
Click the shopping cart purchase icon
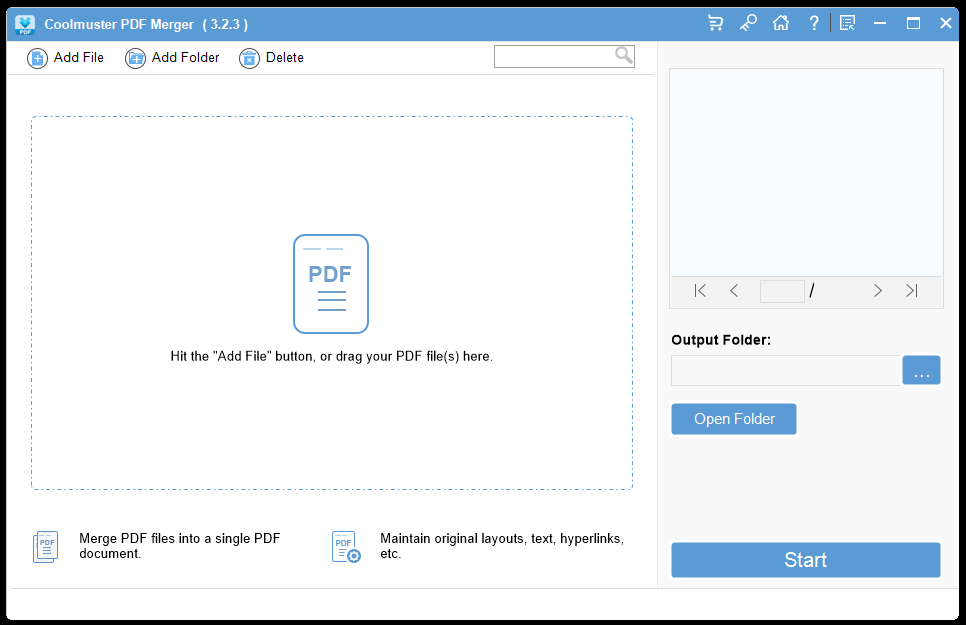tap(715, 23)
